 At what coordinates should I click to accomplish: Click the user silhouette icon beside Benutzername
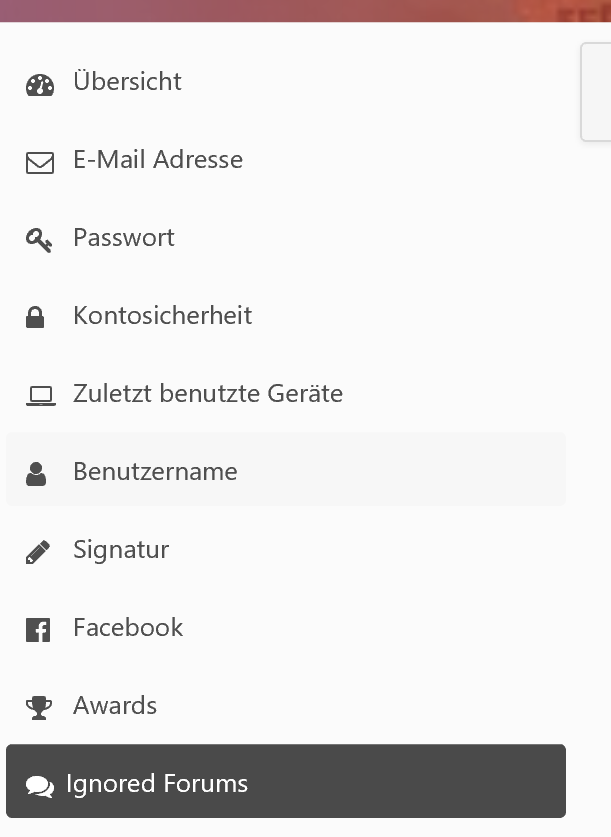point(37,474)
